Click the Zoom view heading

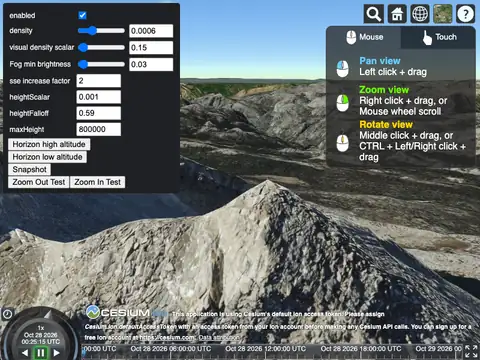(x=384, y=90)
